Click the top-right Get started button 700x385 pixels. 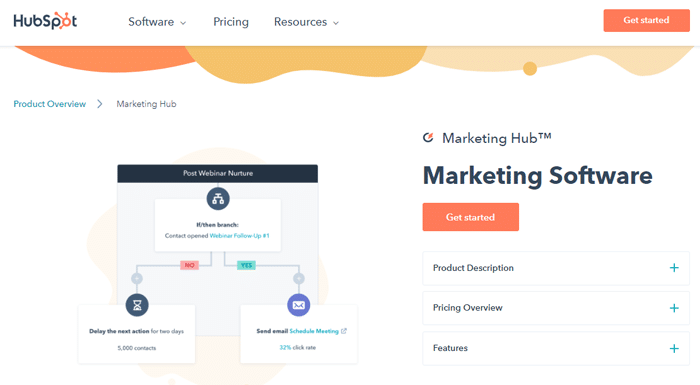(x=646, y=20)
